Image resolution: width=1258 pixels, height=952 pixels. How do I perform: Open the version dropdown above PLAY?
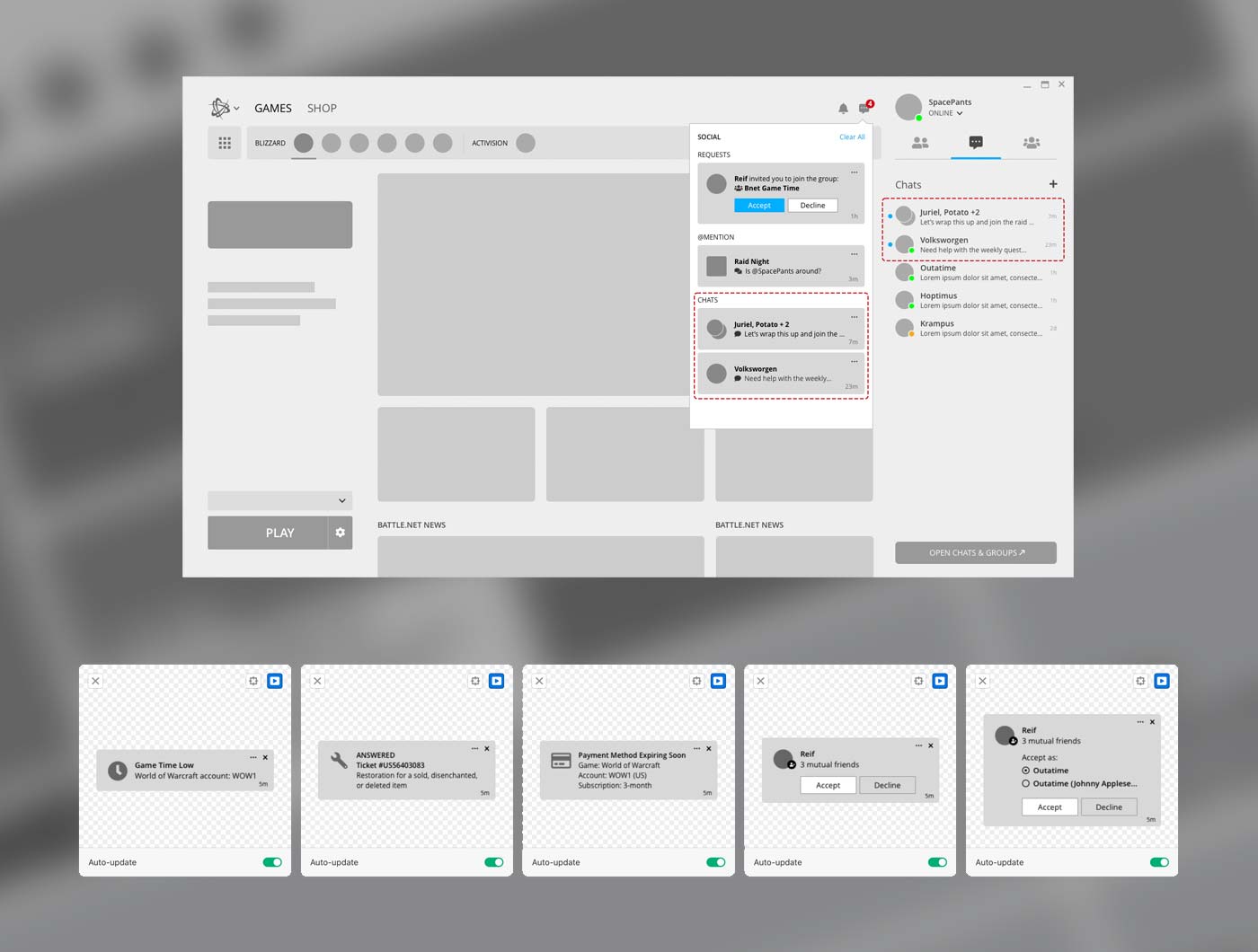(x=280, y=500)
